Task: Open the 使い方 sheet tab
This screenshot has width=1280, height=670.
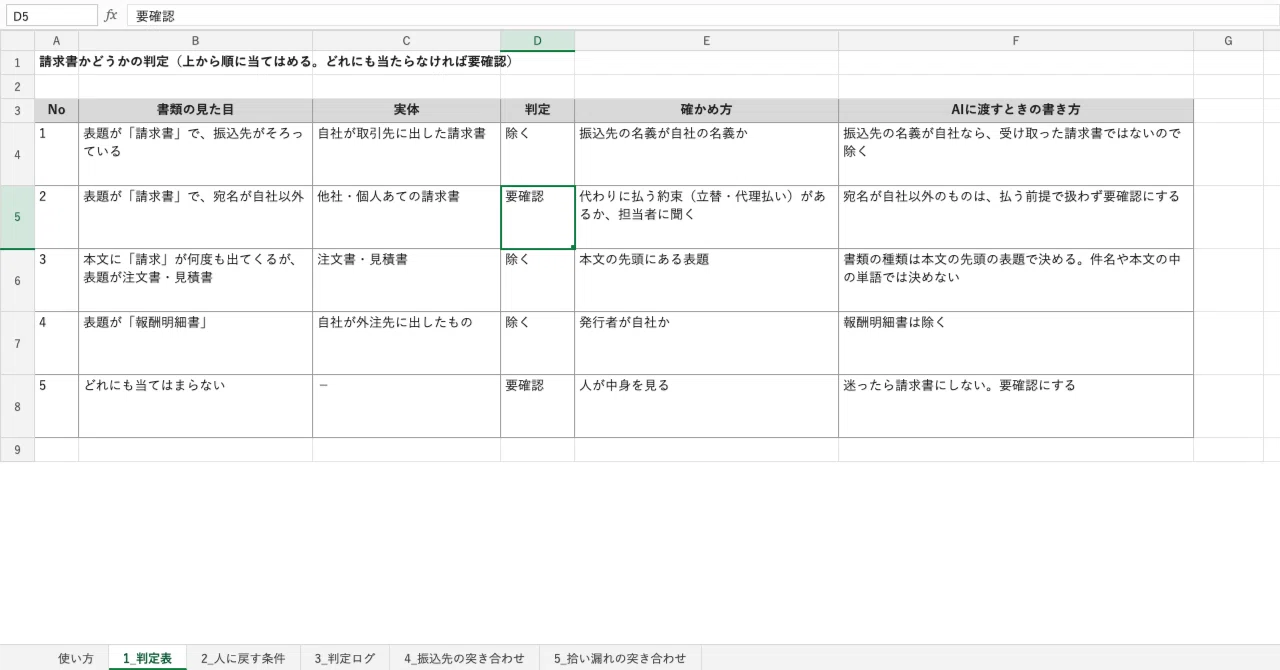Action: [76, 658]
